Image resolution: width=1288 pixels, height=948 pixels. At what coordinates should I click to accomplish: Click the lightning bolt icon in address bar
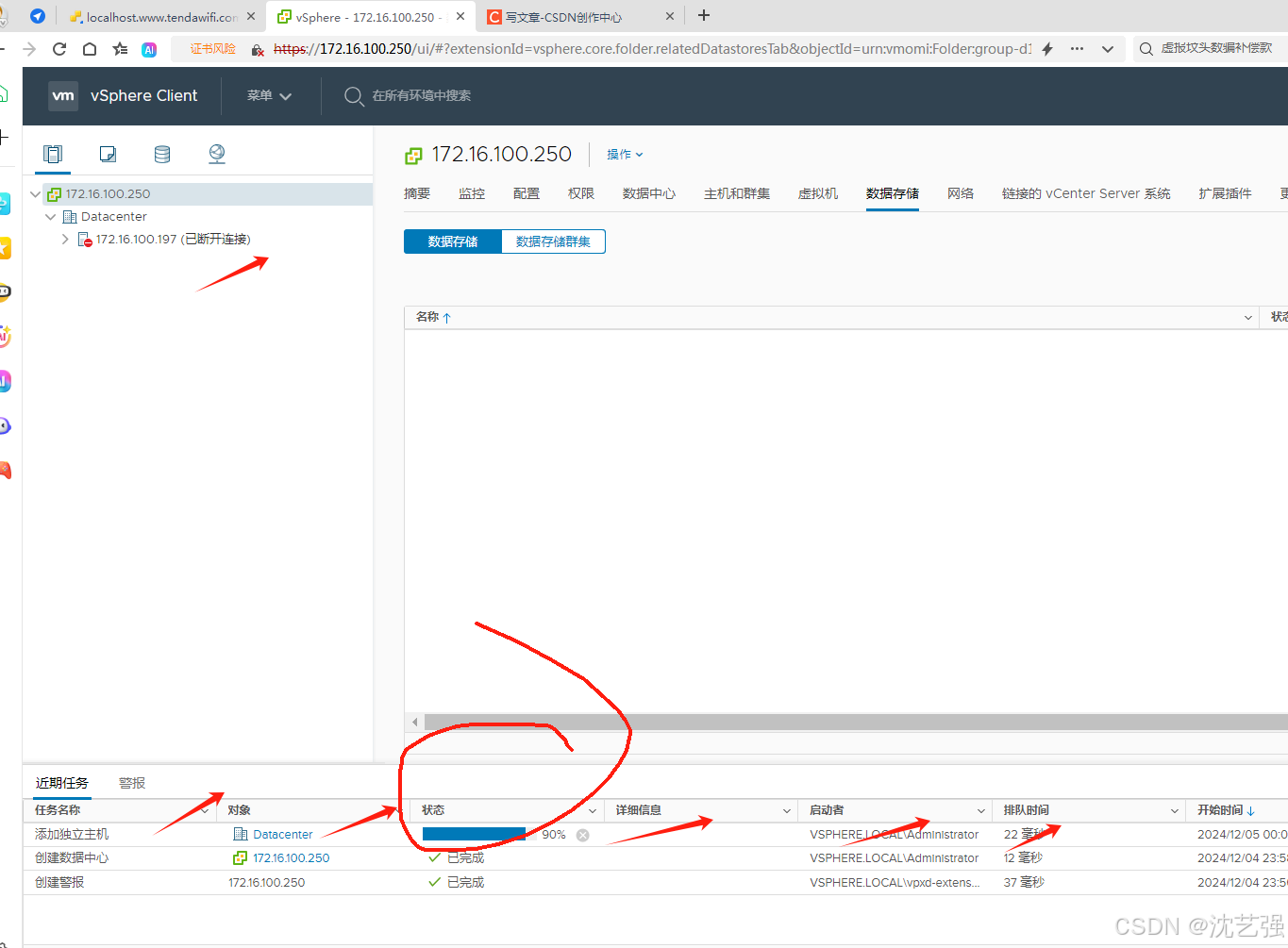pyautogui.click(x=1047, y=49)
